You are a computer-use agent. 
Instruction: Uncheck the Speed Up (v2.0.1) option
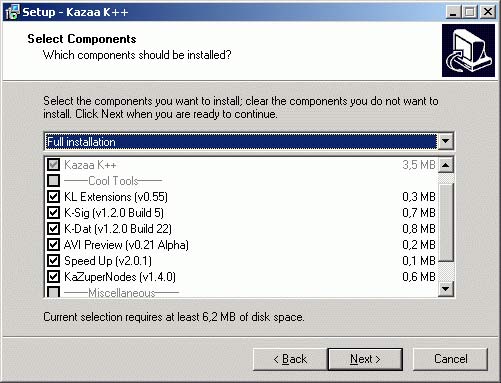[53, 261]
